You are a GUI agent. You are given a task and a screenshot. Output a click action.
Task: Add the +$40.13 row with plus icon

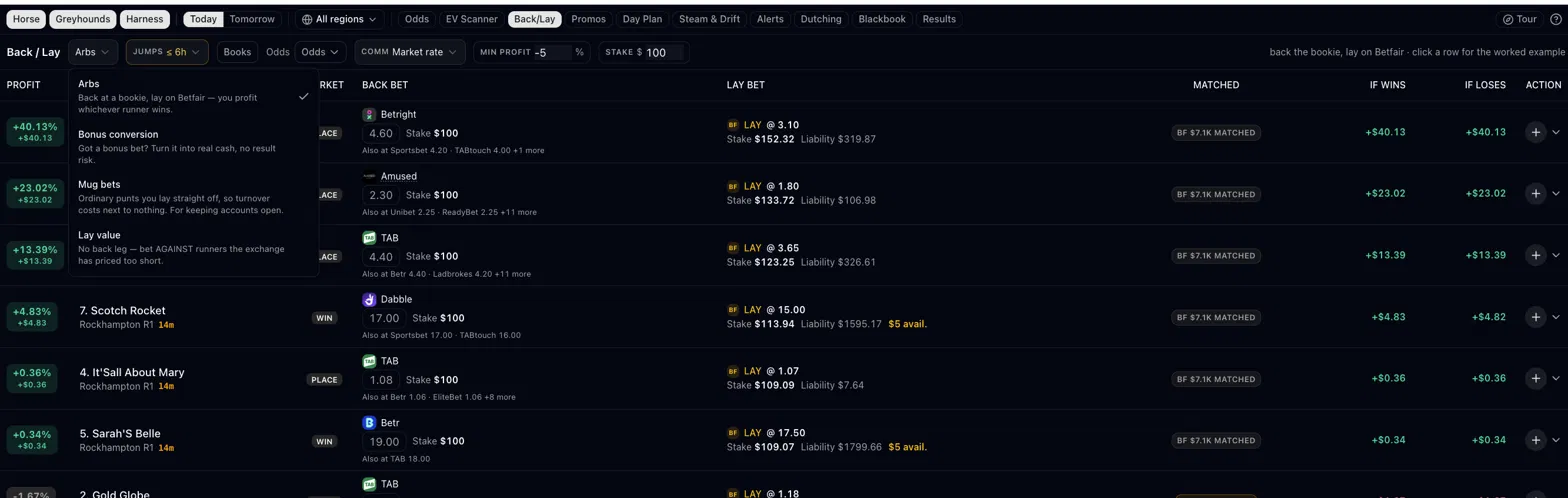[x=1535, y=132]
